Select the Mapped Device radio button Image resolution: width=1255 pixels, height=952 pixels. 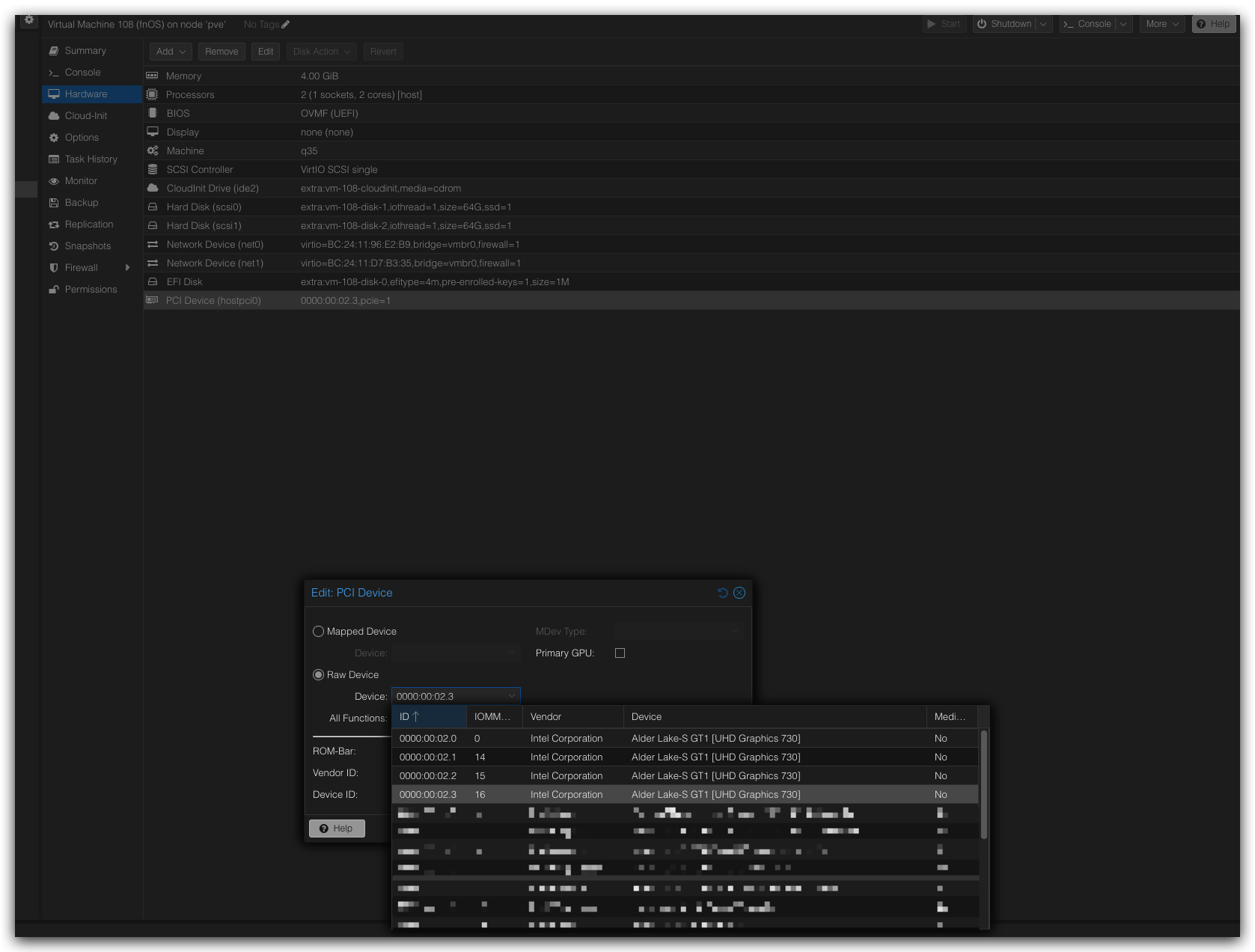319,632
